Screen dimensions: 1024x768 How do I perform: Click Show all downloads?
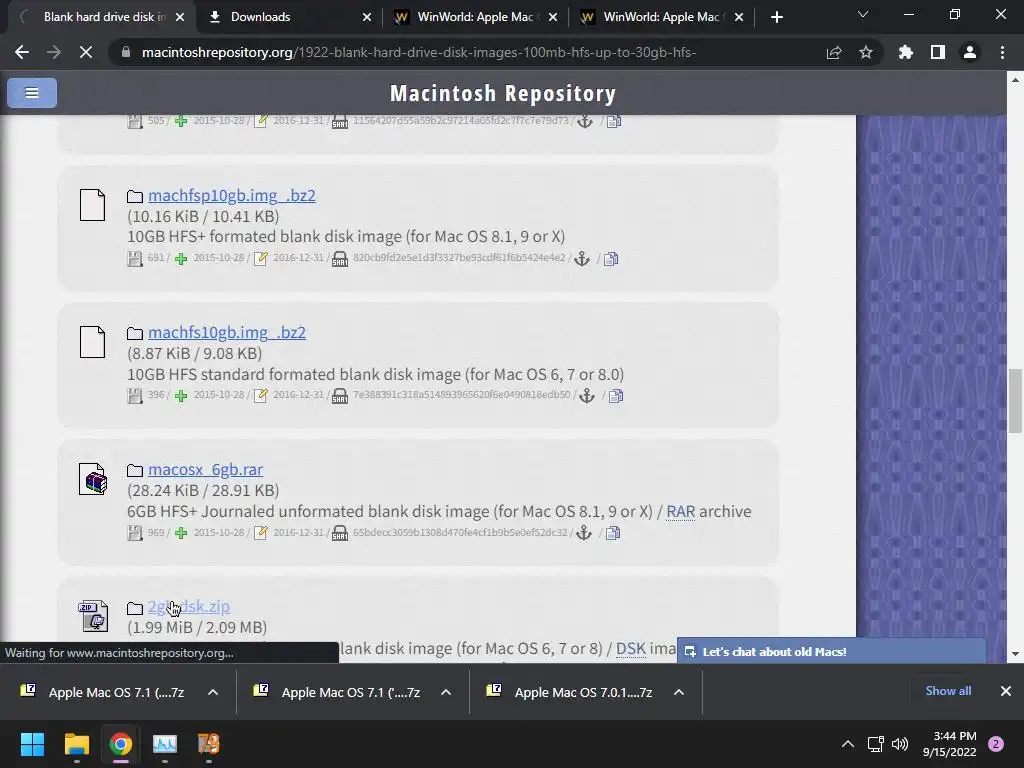(x=948, y=691)
